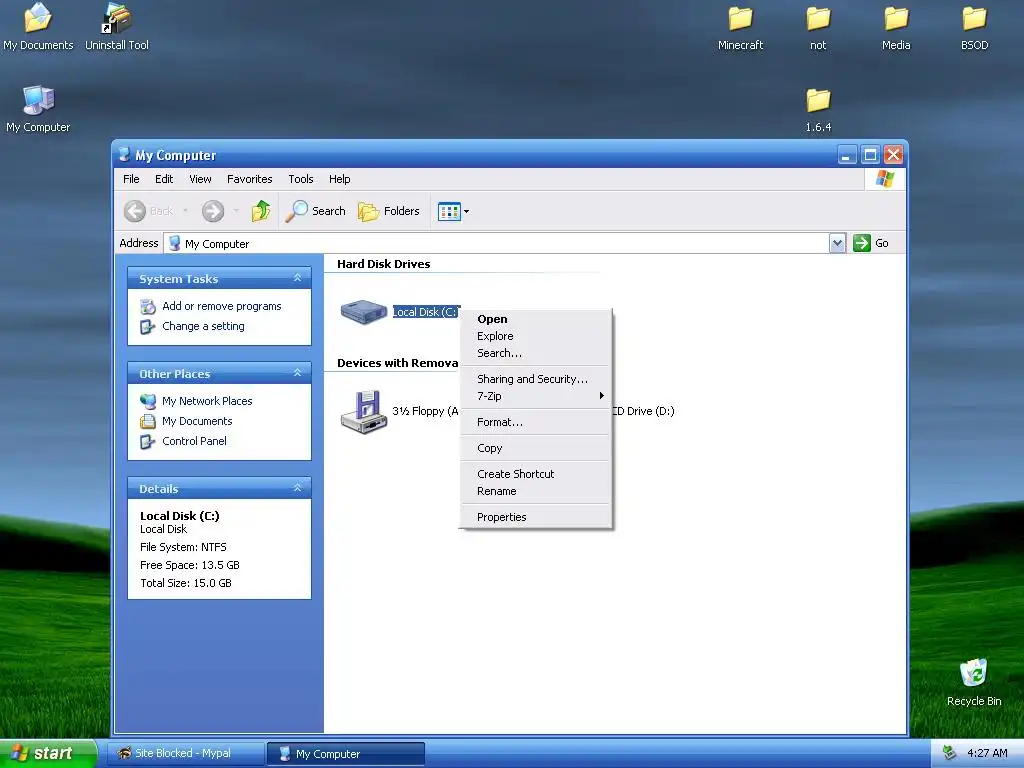
Task: Collapse the Other Places panel
Action: point(297,373)
